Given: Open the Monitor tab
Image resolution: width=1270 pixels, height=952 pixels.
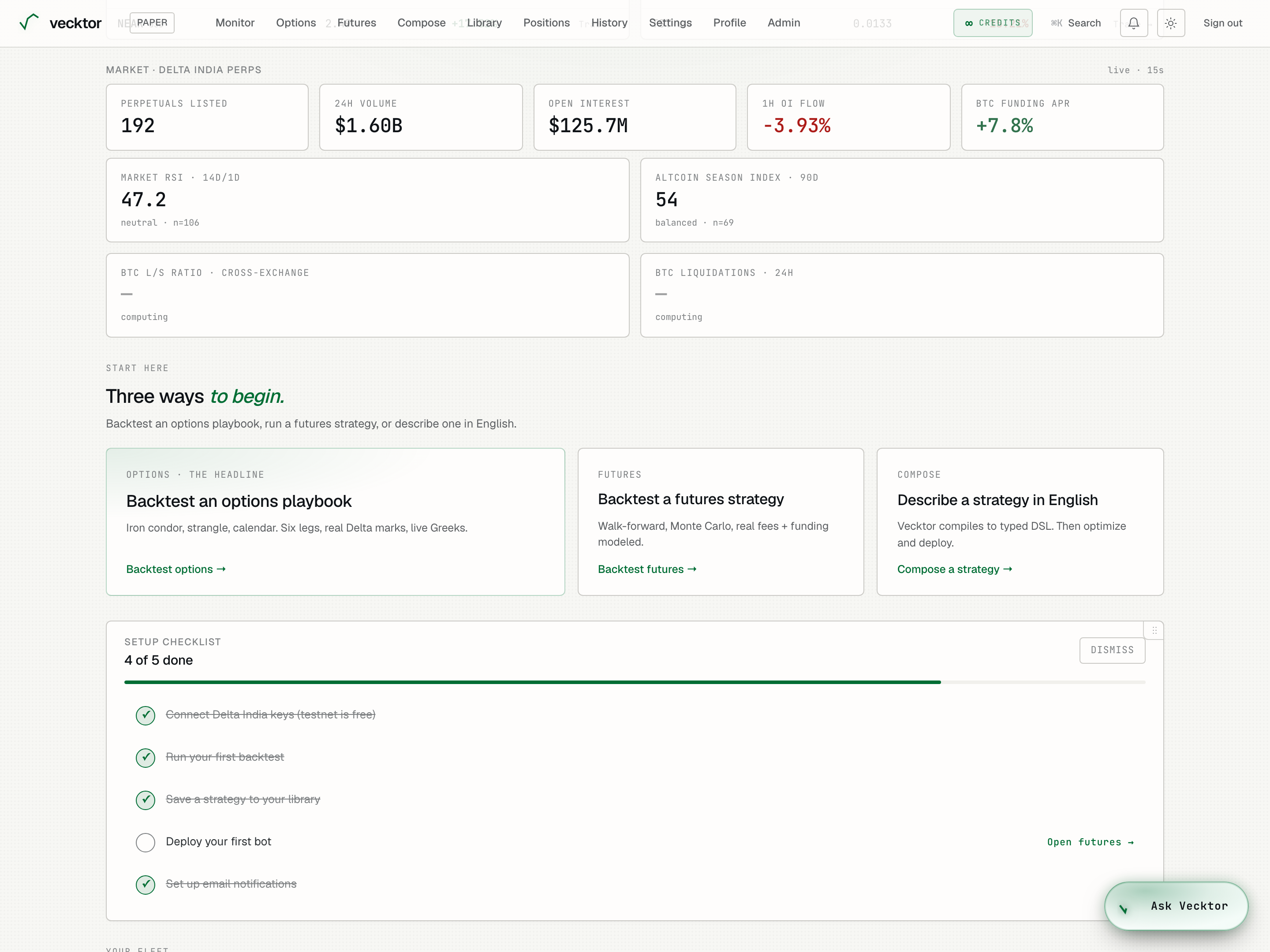Looking at the screenshot, I should (x=235, y=23).
